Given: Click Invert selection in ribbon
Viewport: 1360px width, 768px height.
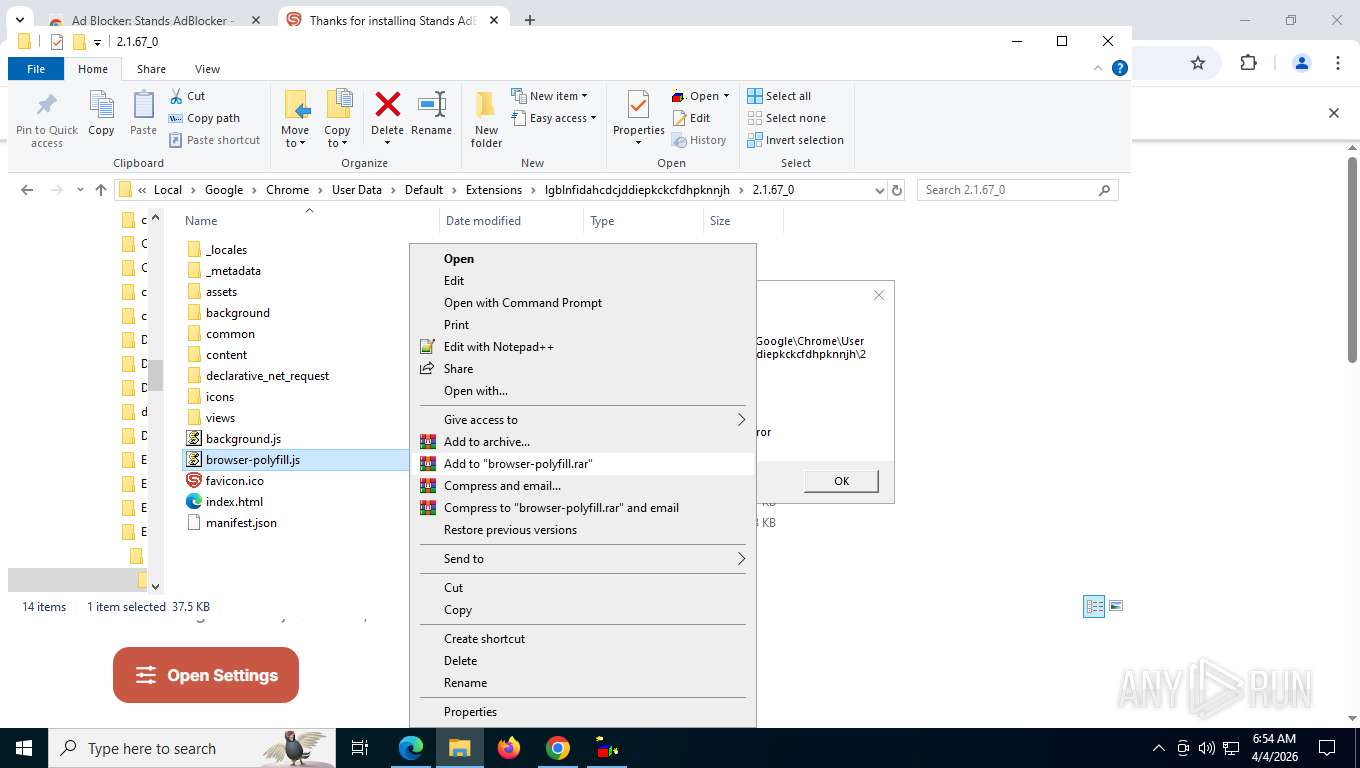Looking at the screenshot, I should pyautogui.click(x=795, y=140).
